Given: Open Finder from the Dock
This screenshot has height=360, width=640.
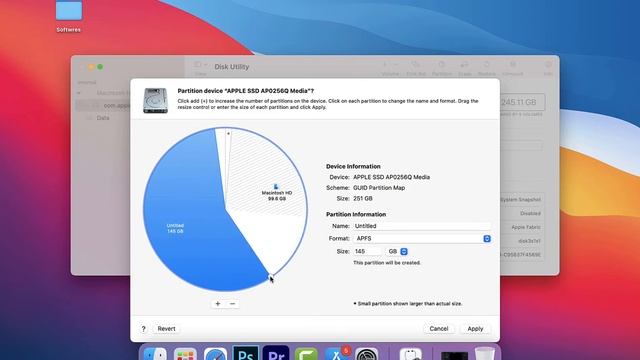Looking at the screenshot, I should [x=155, y=353].
